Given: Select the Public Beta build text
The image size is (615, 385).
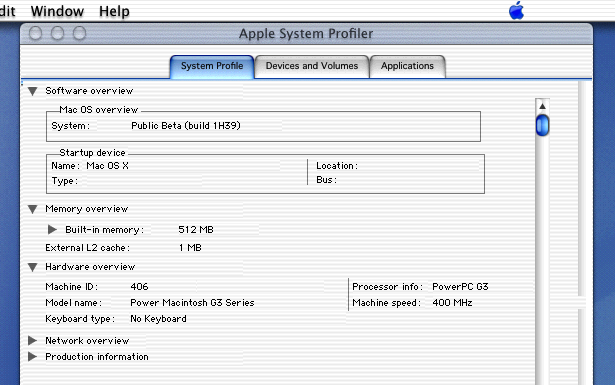Looking at the screenshot, I should pyautogui.click(x=186, y=126).
